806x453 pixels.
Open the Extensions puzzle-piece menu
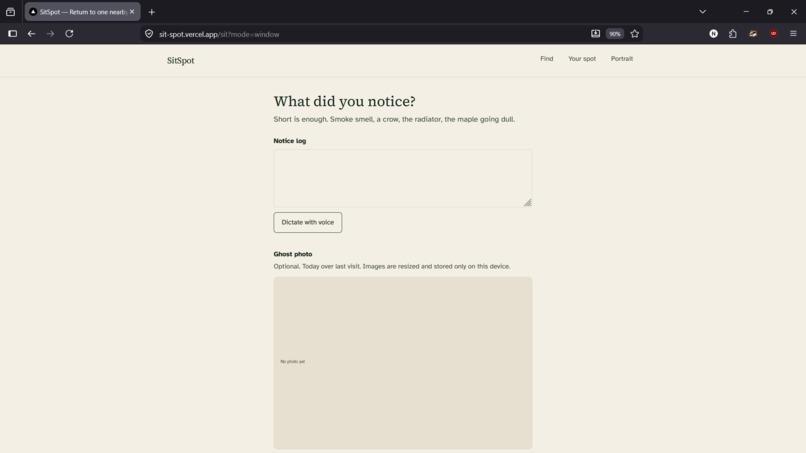click(x=732, y=33)
